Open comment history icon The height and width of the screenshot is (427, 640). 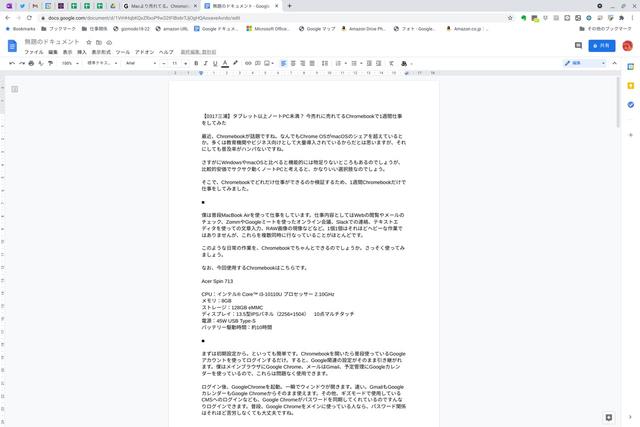578,46
